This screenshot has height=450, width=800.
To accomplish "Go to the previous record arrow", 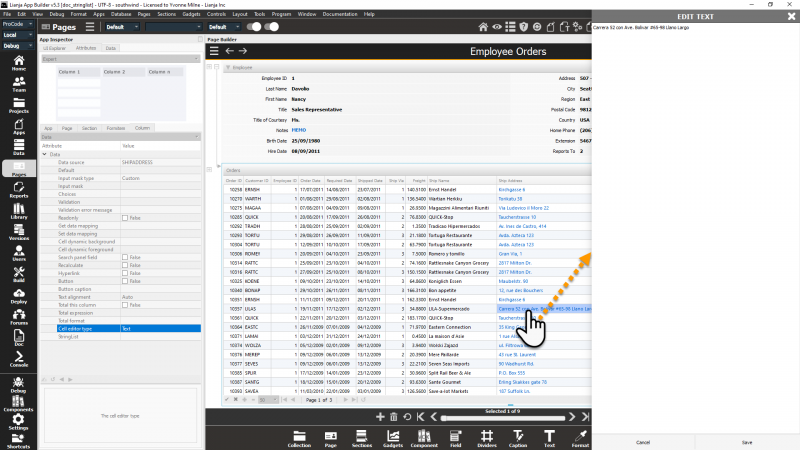I will [434, 417].
